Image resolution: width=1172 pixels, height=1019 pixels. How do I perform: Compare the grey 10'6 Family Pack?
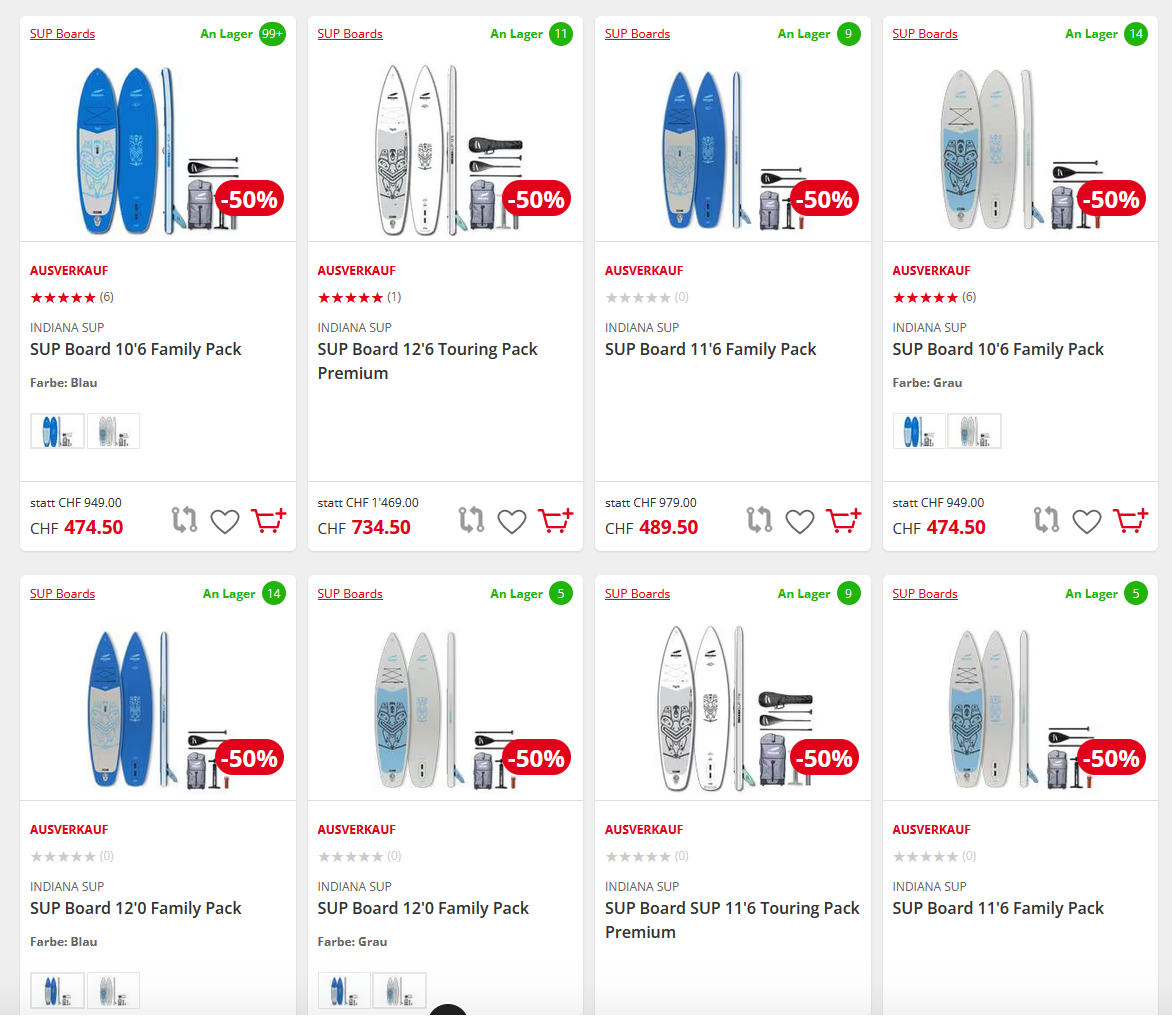(1047, 520)
